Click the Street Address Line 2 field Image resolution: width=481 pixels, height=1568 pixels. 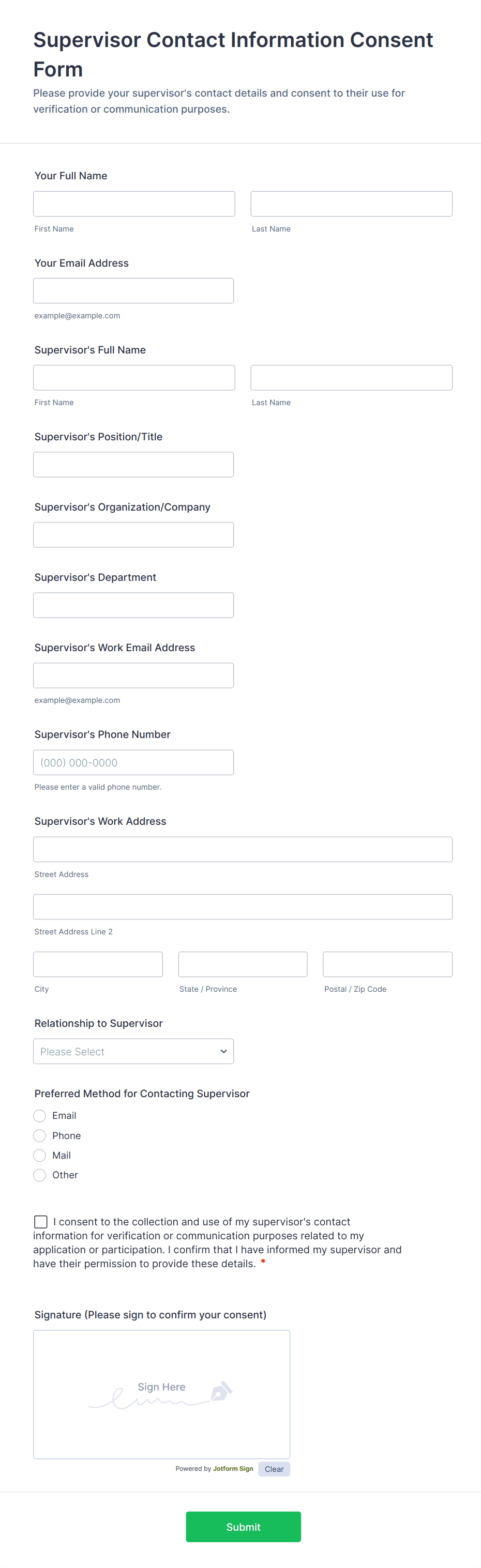243,907
